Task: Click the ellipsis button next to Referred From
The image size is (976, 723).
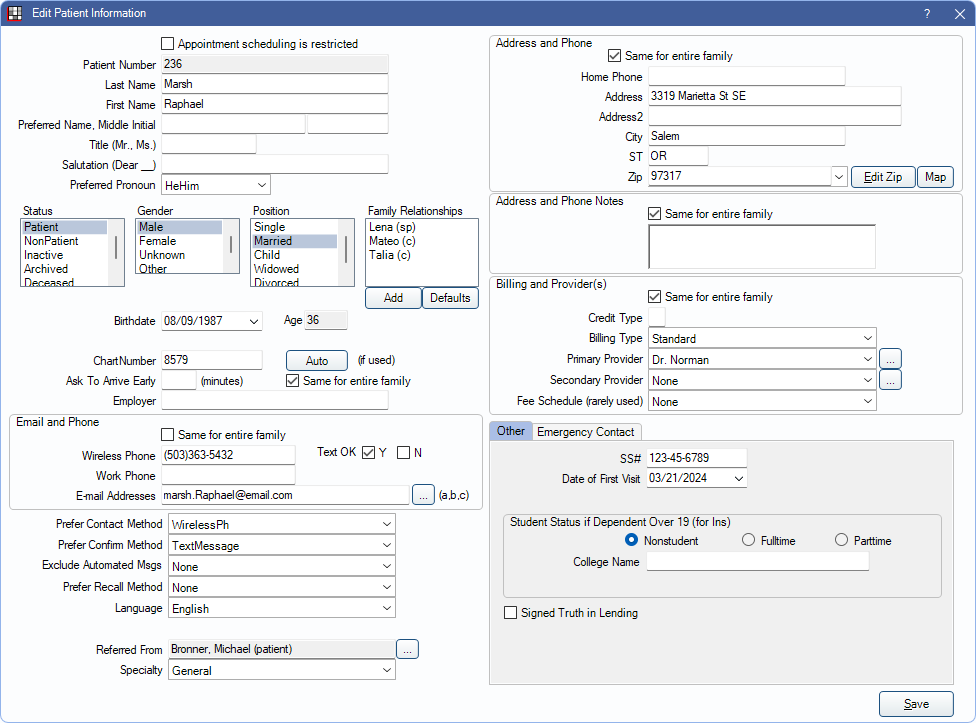Action: click(407, 650)
